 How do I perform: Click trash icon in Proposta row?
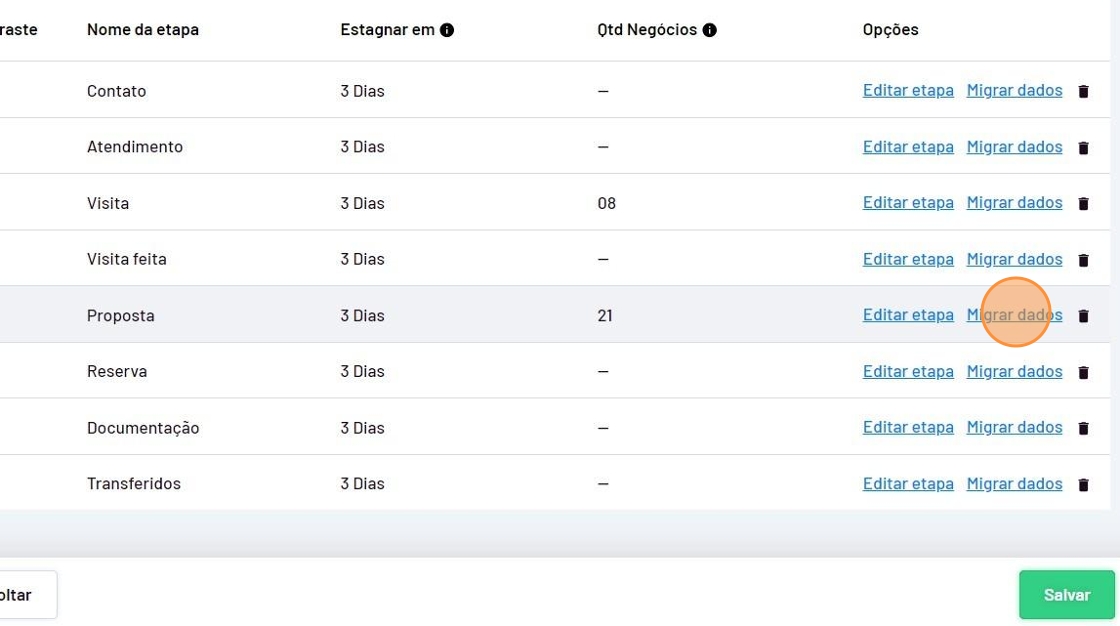pyautogui.click(x=1083, y=316)
